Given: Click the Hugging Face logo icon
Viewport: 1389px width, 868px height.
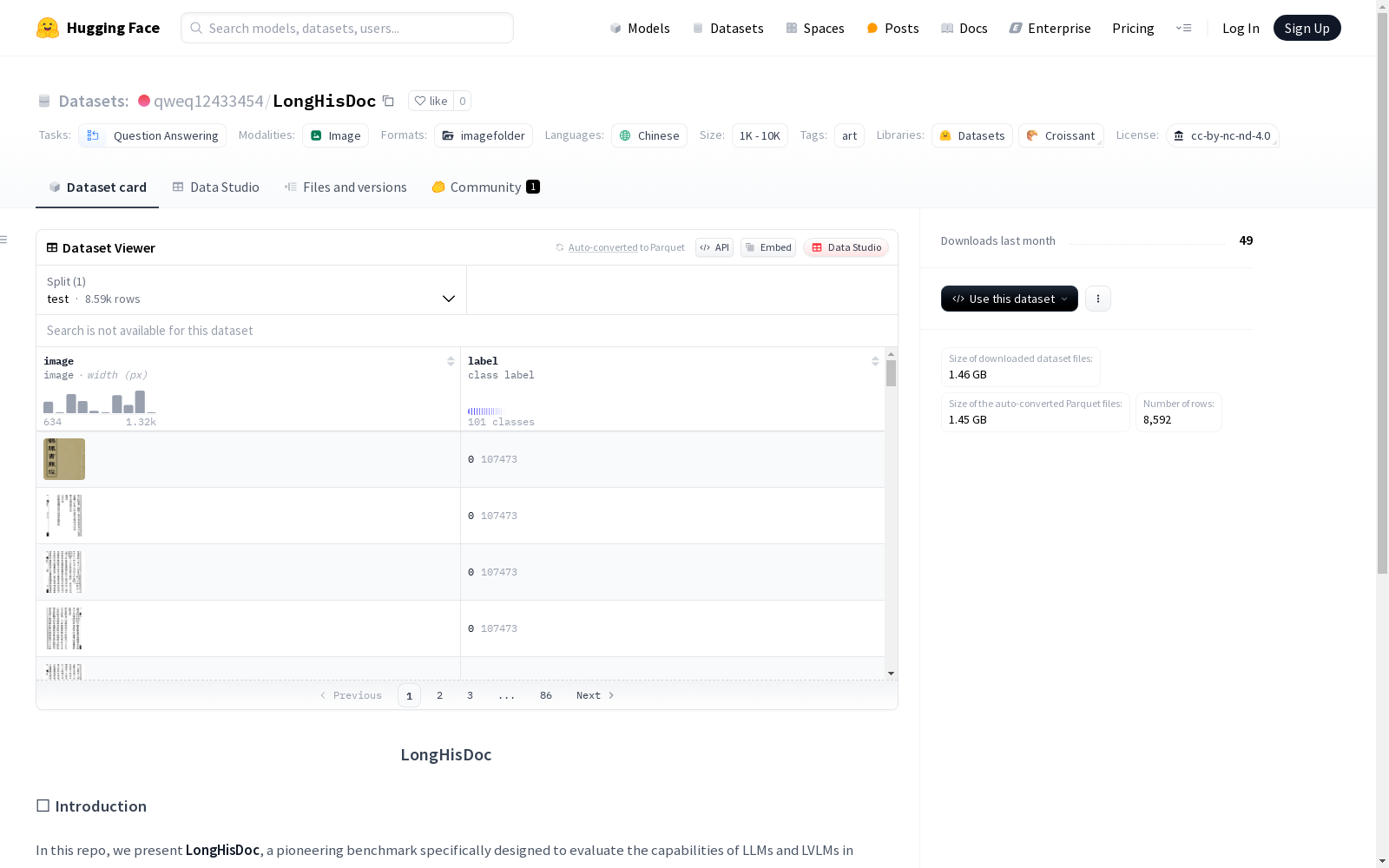Looking at the screenshot, I should (48, 28).
